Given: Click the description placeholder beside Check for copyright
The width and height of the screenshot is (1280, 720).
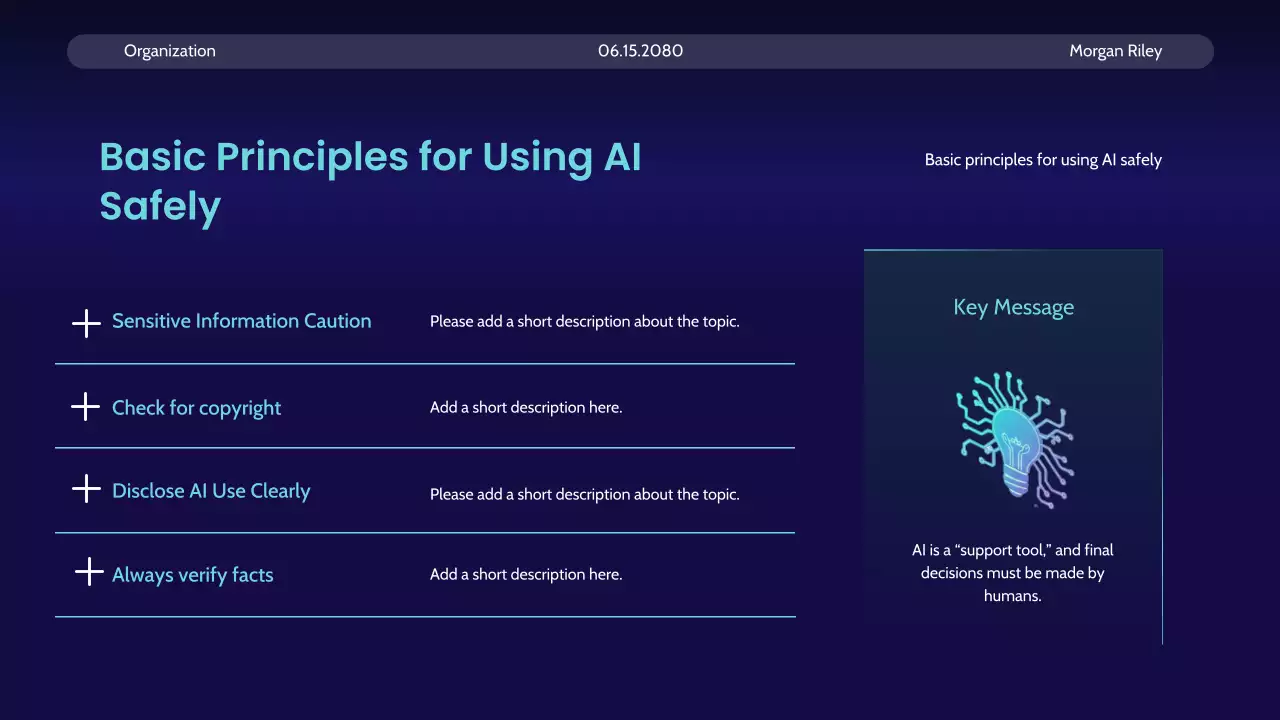Looking at the screenshot, I should pos(526,408).
